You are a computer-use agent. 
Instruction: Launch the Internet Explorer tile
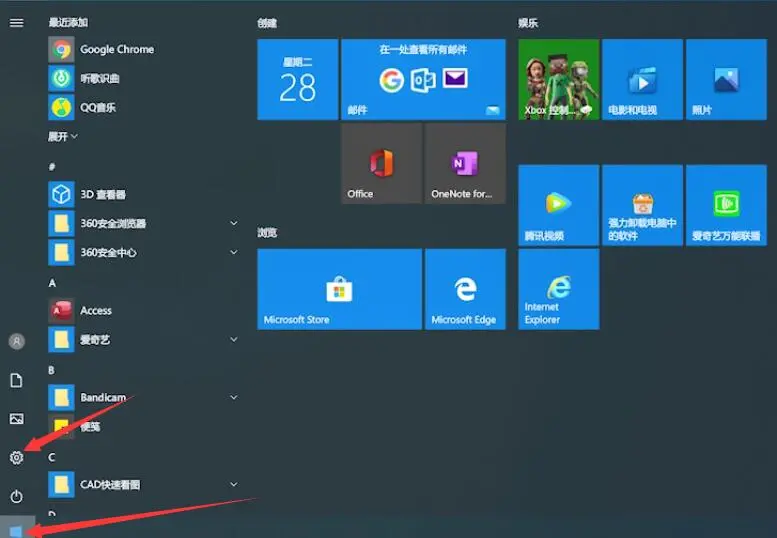[558, 289]
